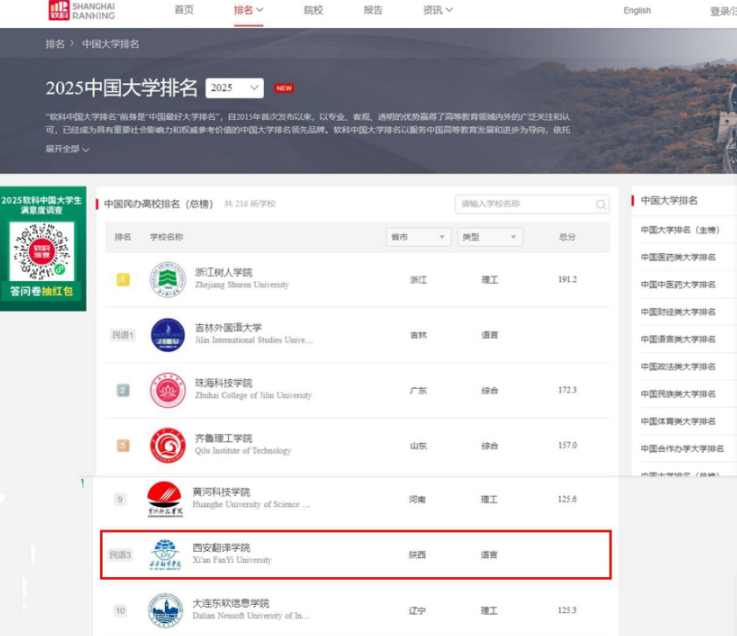Click the Zhuhai College logo
The height and width of the screenshot is (636, 737).
pos(168,390)
